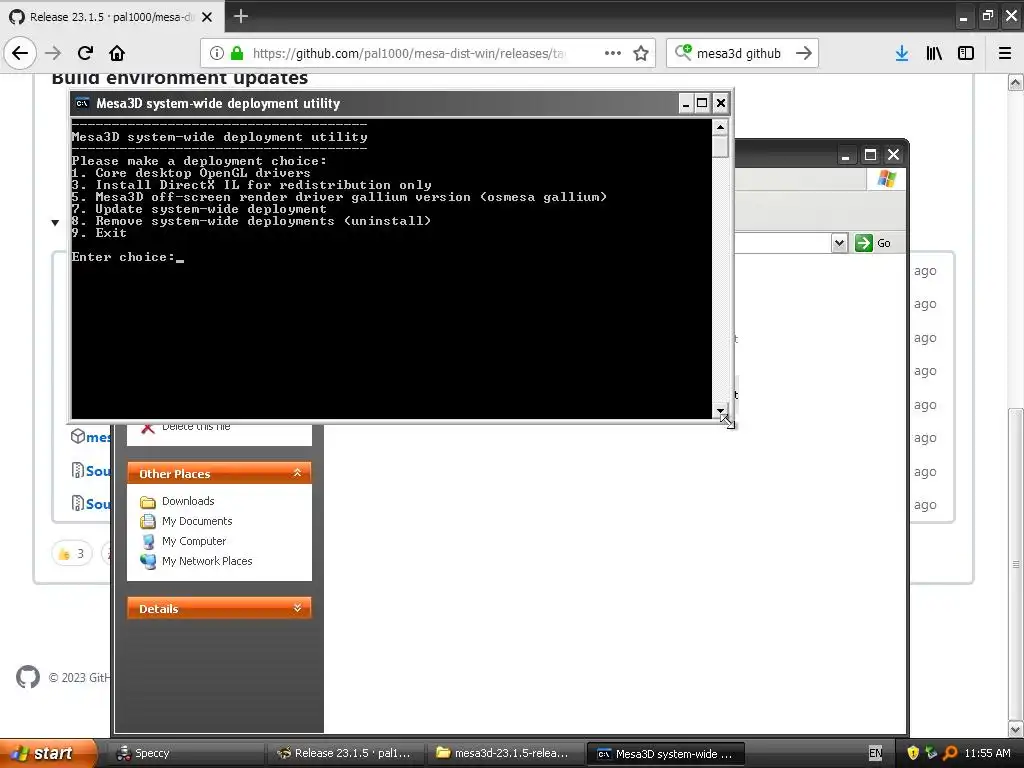Click the EN language indicator in tray

tap(876, 754)
